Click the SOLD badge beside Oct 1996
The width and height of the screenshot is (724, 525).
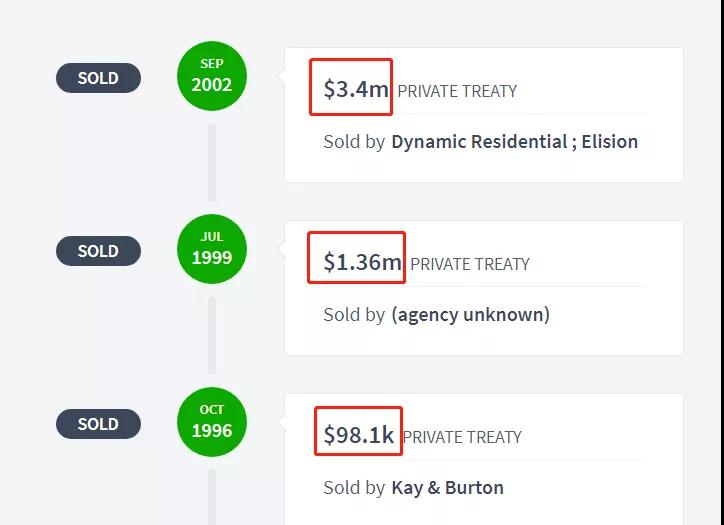98,424
